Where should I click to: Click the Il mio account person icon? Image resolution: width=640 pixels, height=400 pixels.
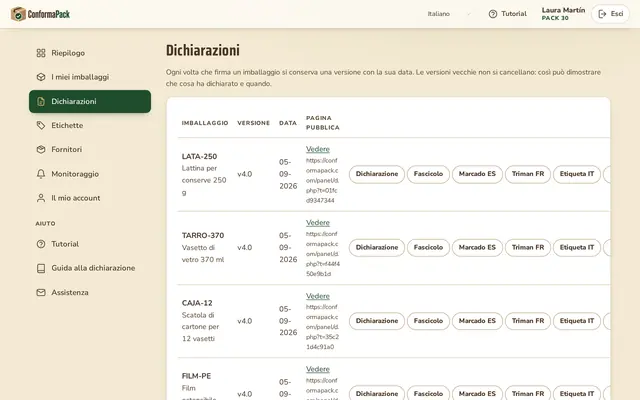[41, 198]
